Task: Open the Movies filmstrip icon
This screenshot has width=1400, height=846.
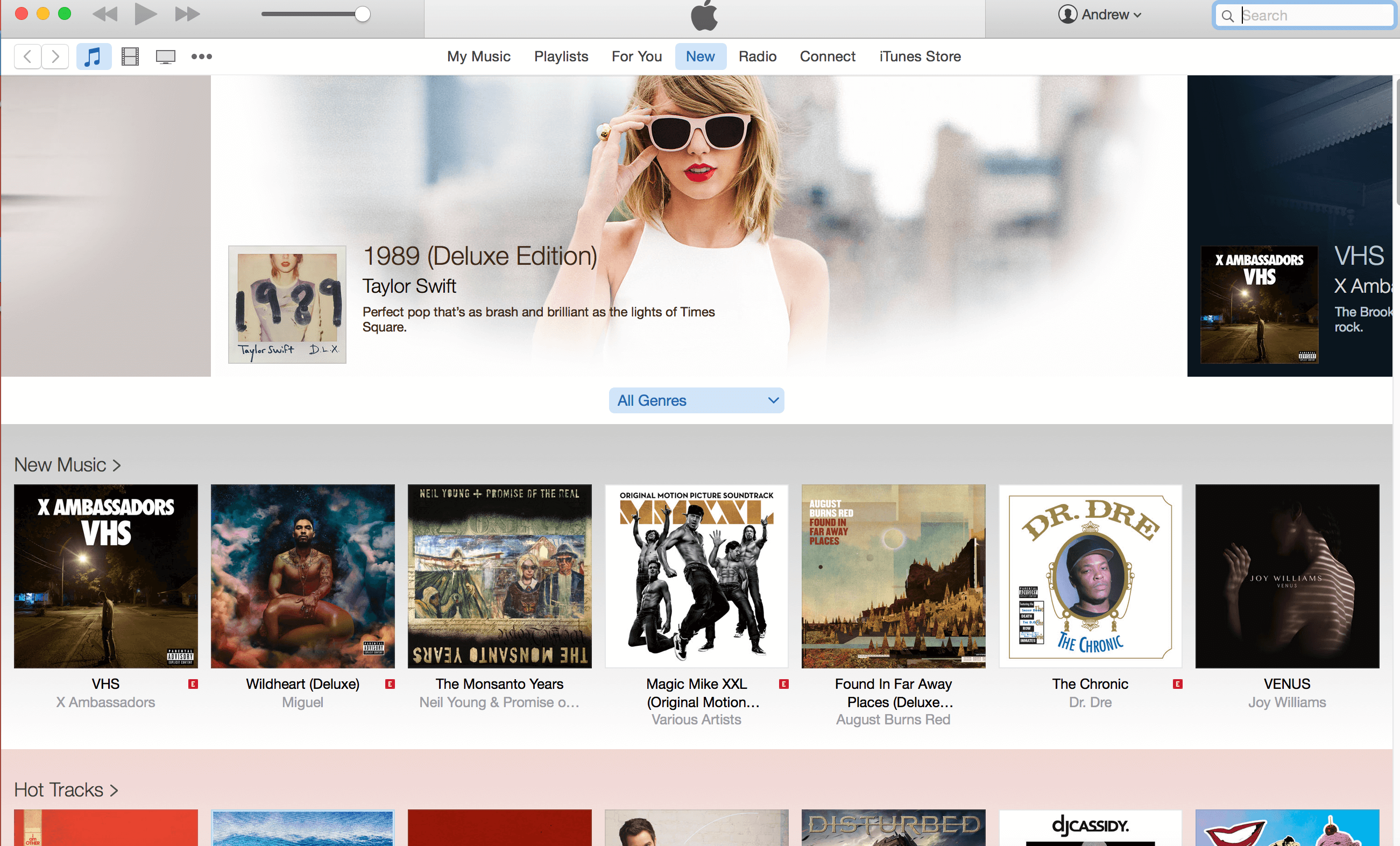Action: (130, 57)
